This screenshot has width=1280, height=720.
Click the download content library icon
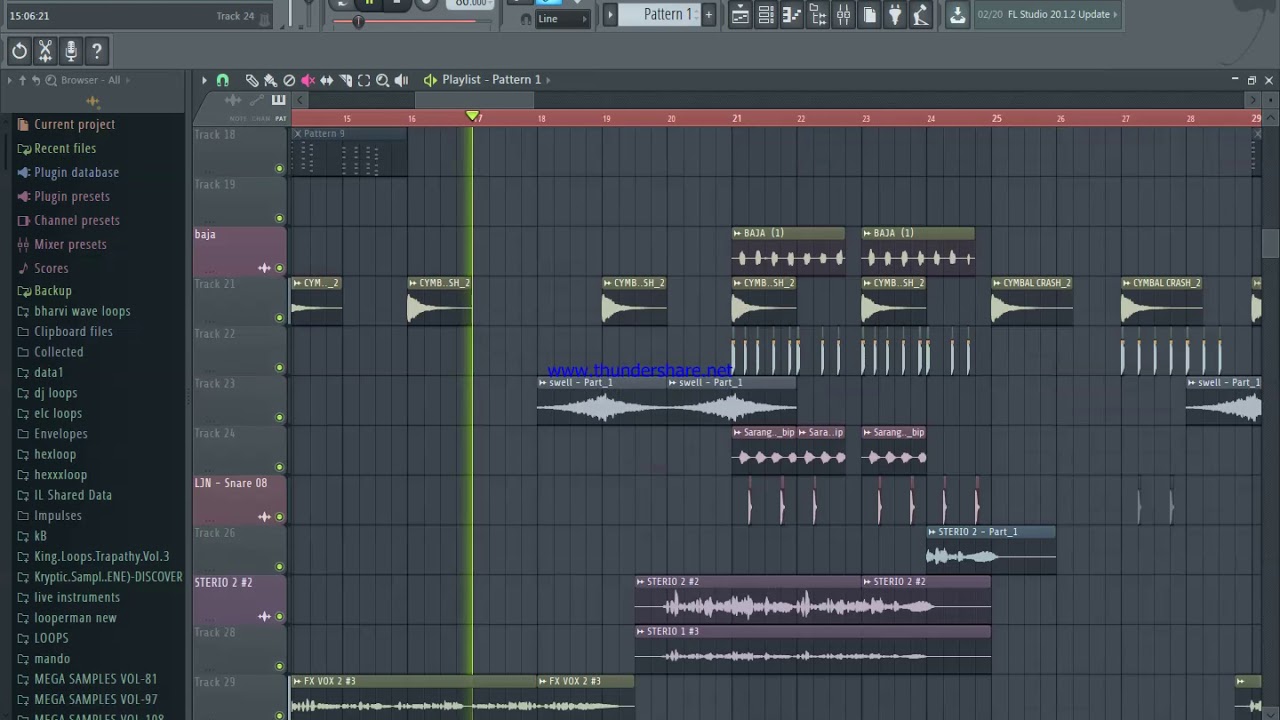(x=957, y=14)
